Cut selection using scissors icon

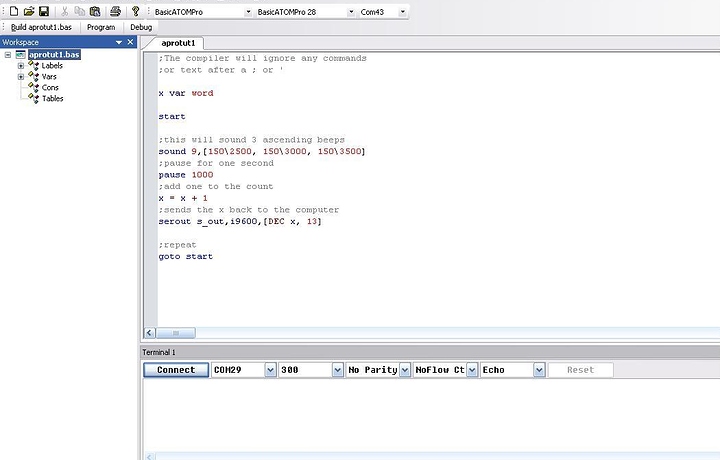tap(64, 11)
